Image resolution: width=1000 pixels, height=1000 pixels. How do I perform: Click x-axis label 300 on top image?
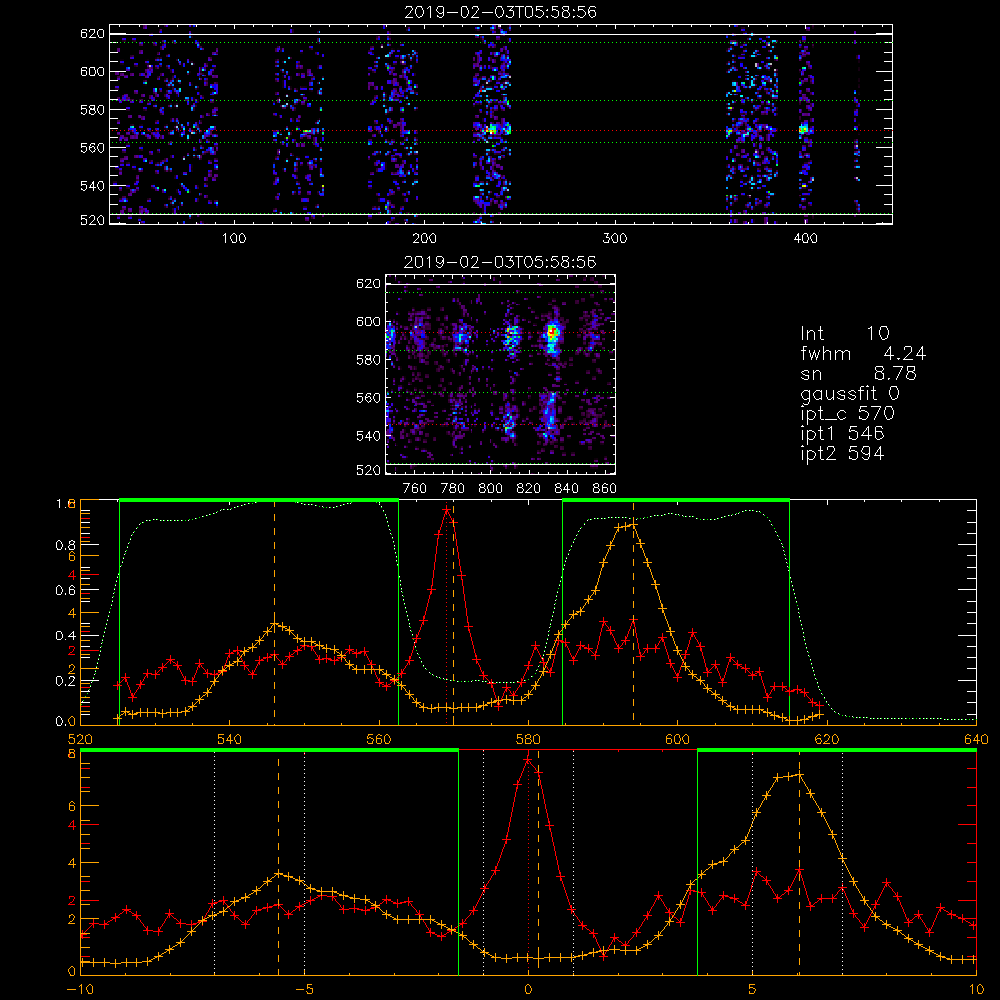pyautogui.click(x=615, y=239)
